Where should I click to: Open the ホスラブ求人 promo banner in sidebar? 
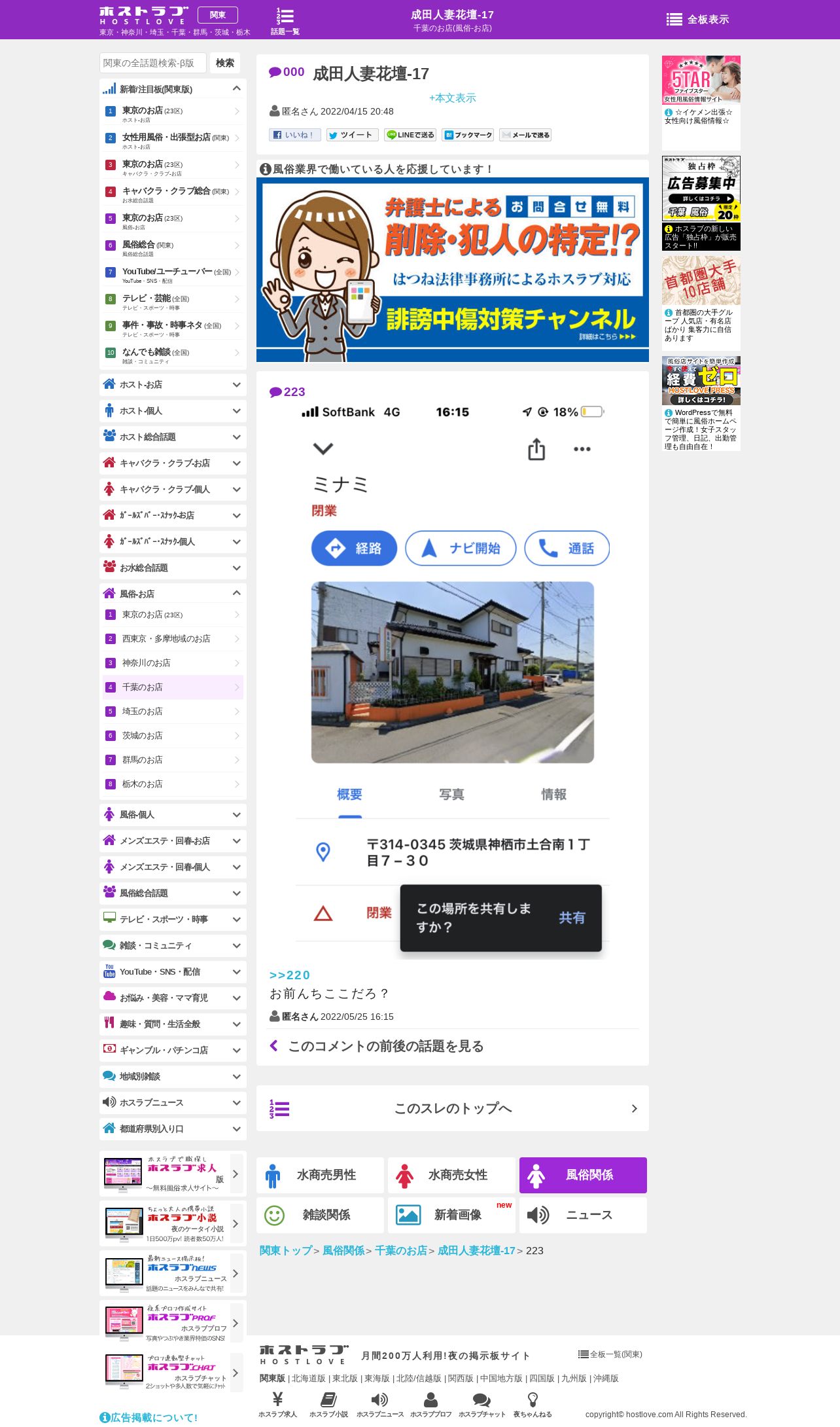click(173, 1174)
